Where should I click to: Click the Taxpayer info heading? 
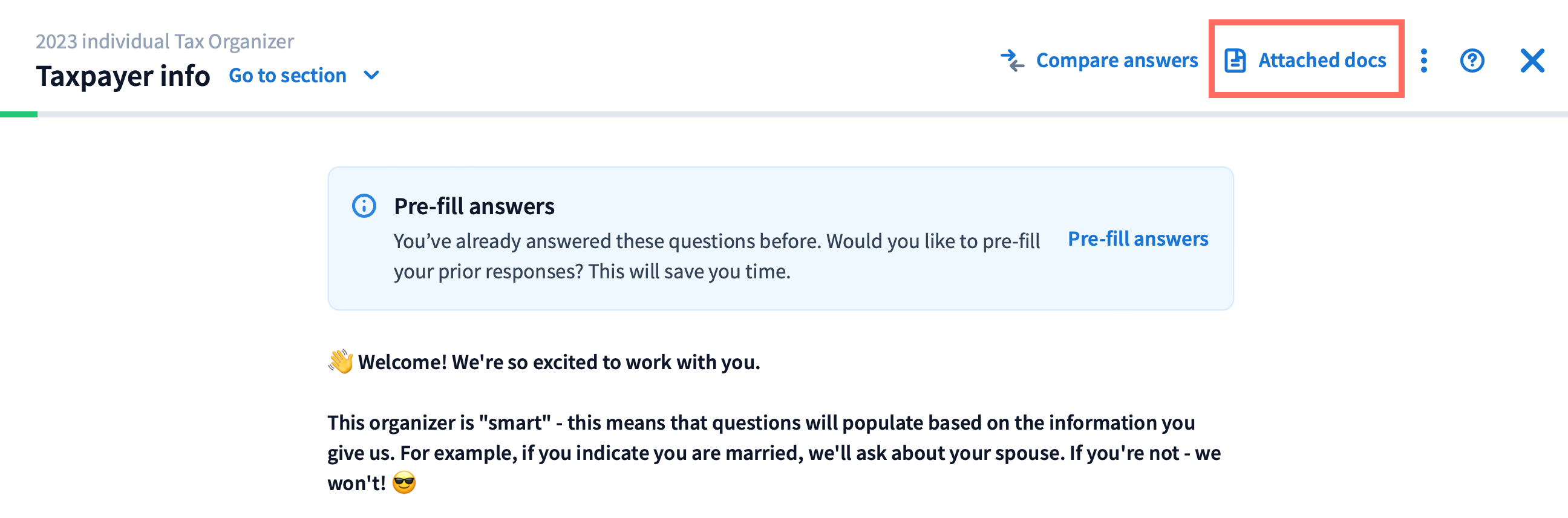point(123,76)
